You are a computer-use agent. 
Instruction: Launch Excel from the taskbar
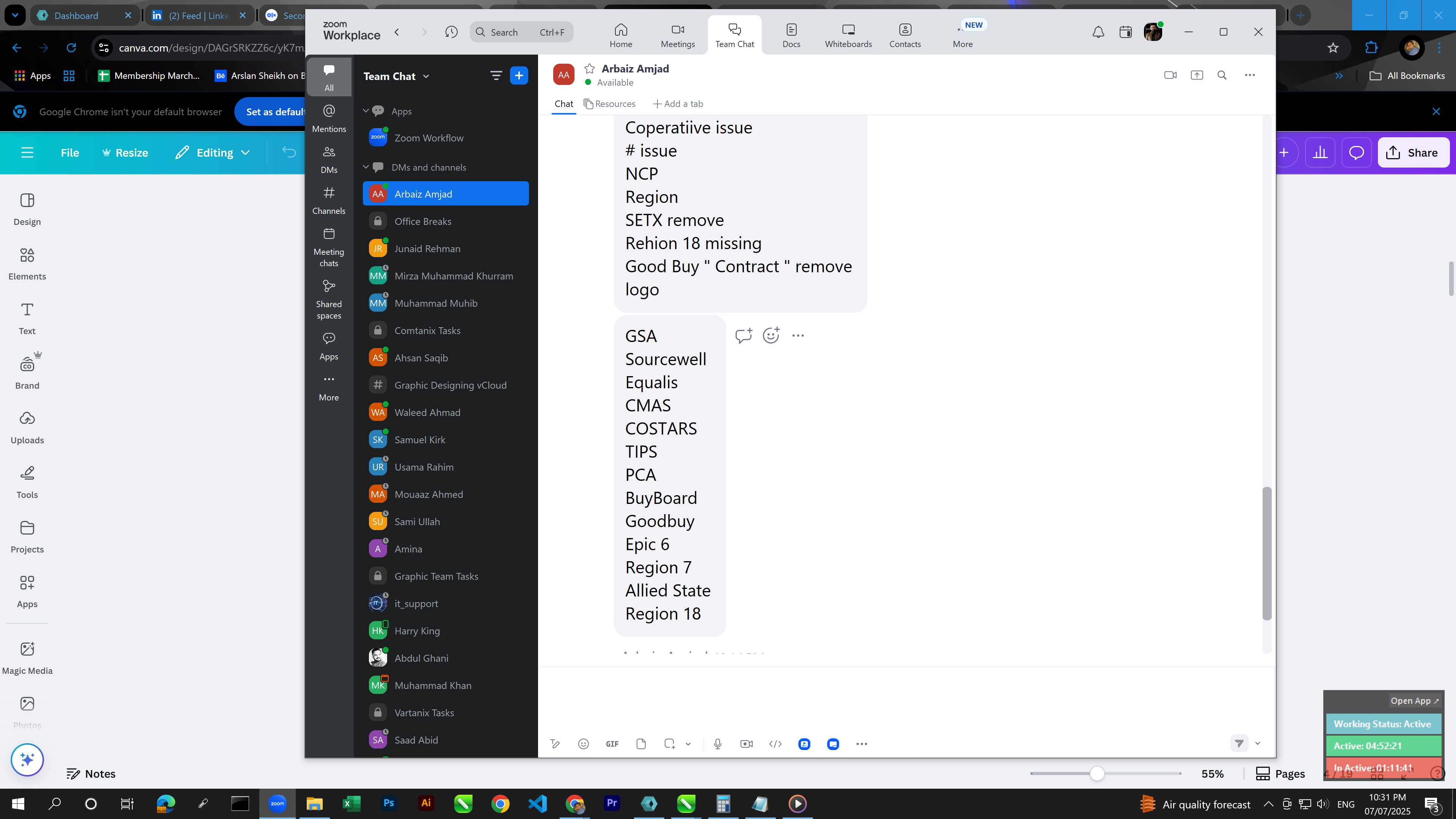351,804
